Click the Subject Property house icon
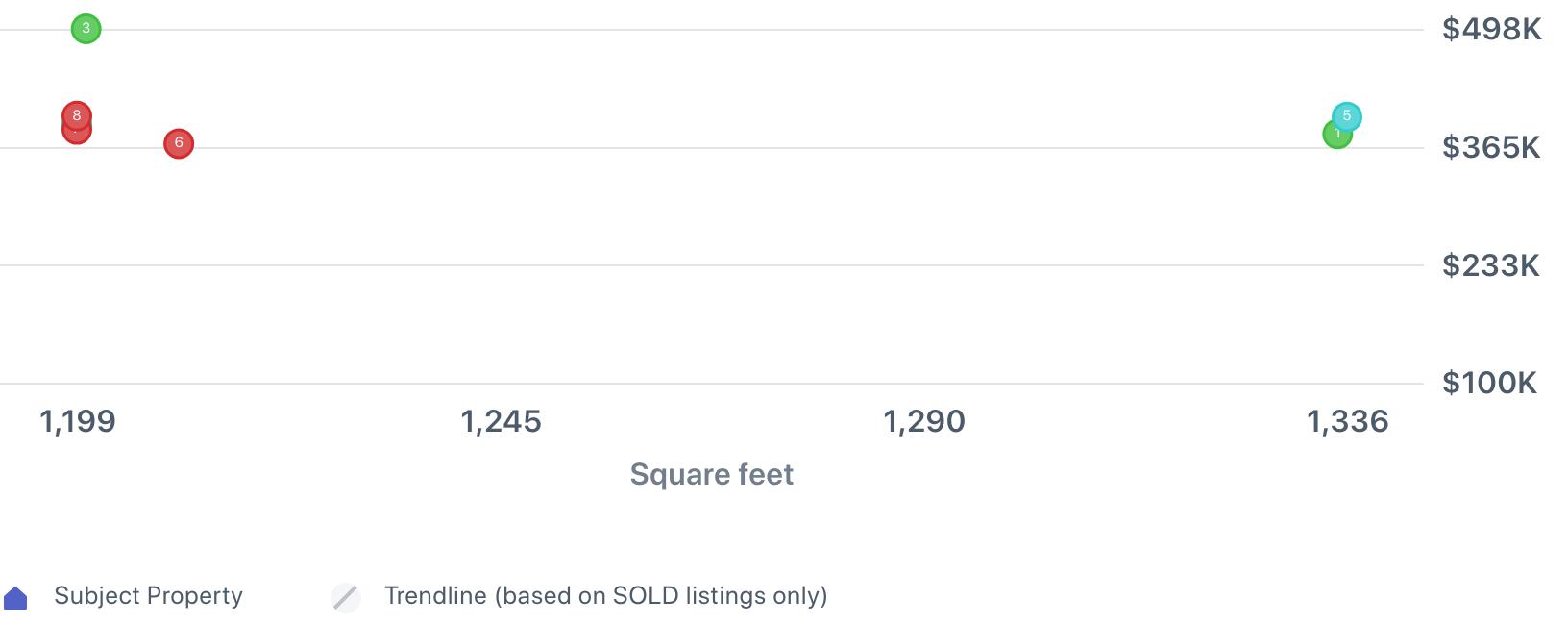The width and height of the screenshot is (1568, 625). (16, 598)
